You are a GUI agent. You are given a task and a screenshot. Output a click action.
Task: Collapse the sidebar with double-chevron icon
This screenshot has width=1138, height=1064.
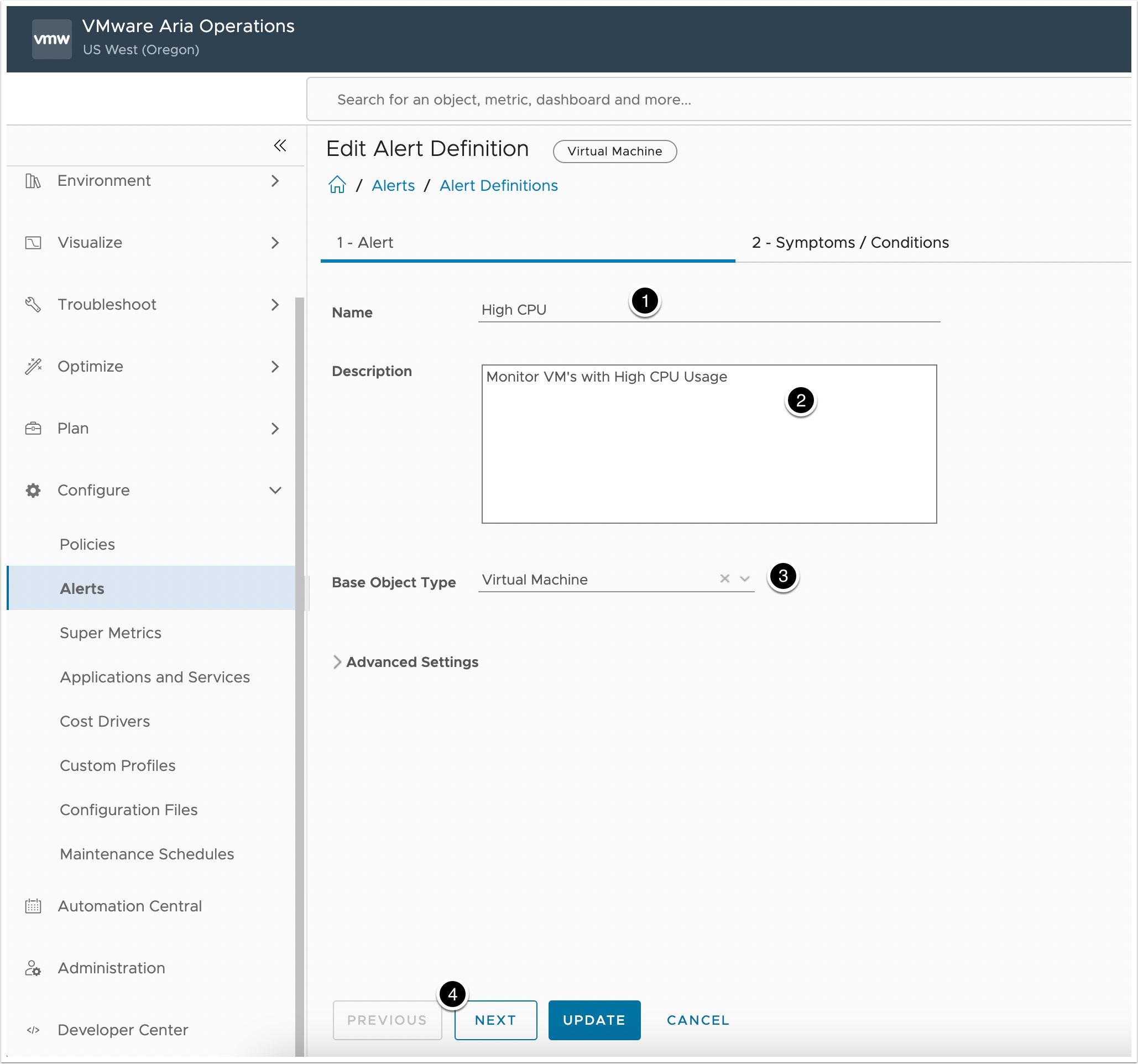point(280,145)
